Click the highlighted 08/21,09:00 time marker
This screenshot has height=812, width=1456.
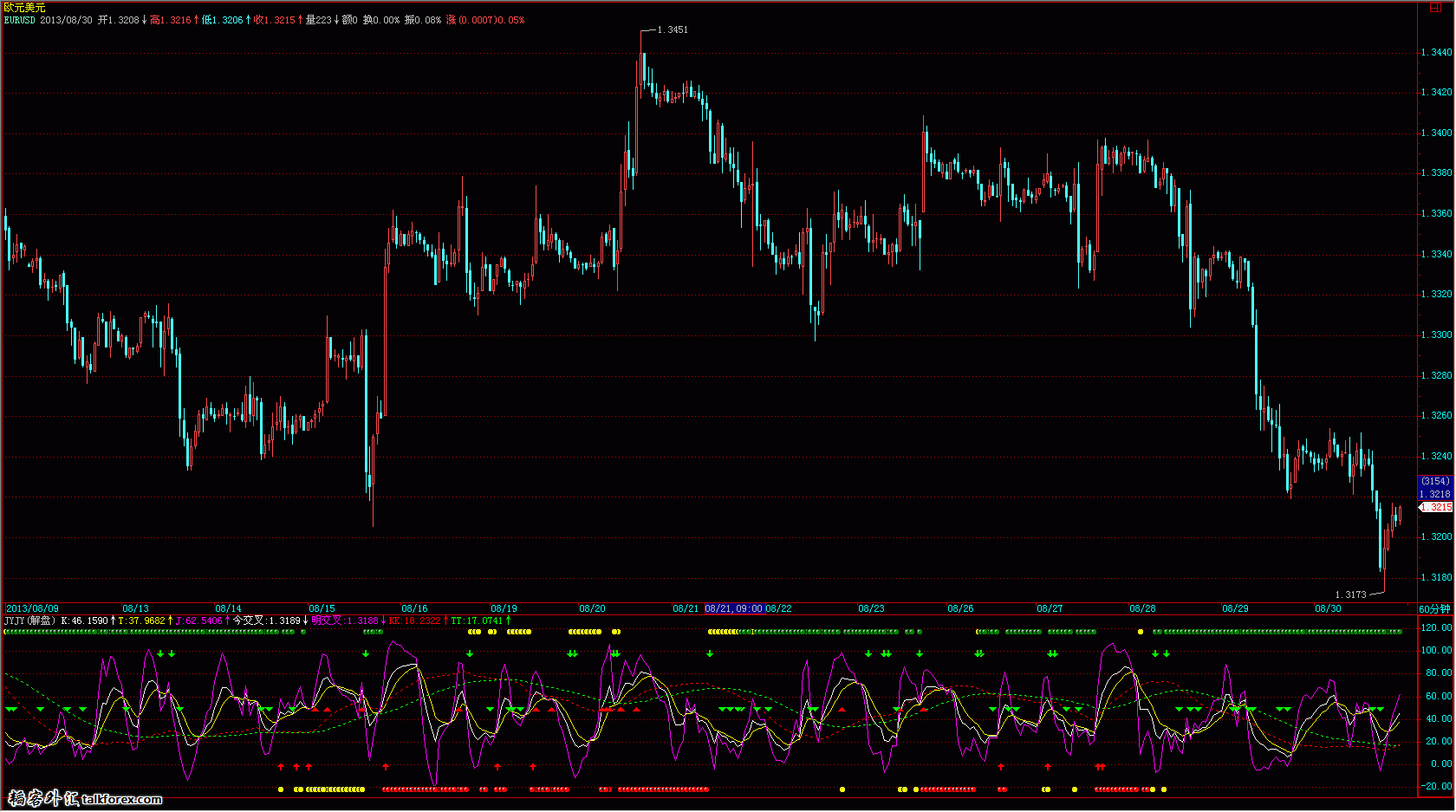click(x=734, y=608)
